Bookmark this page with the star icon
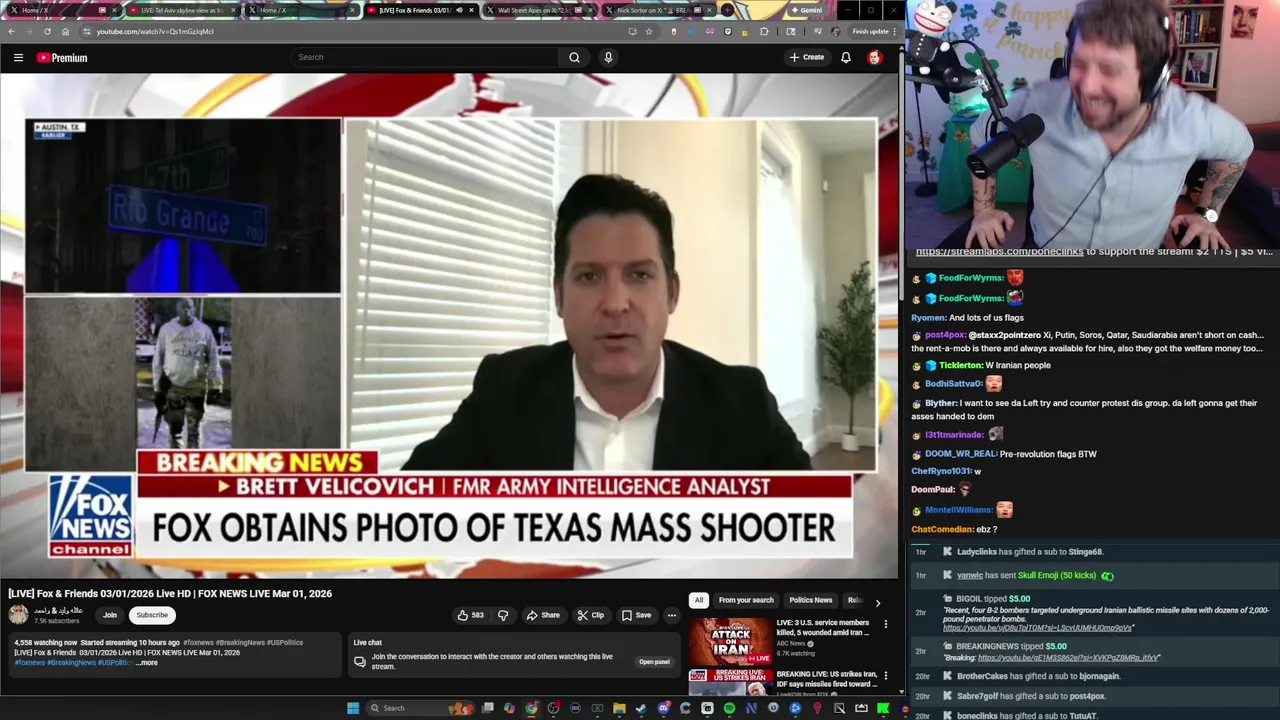This screenshot has width=1280, height=720. [649, 31]
